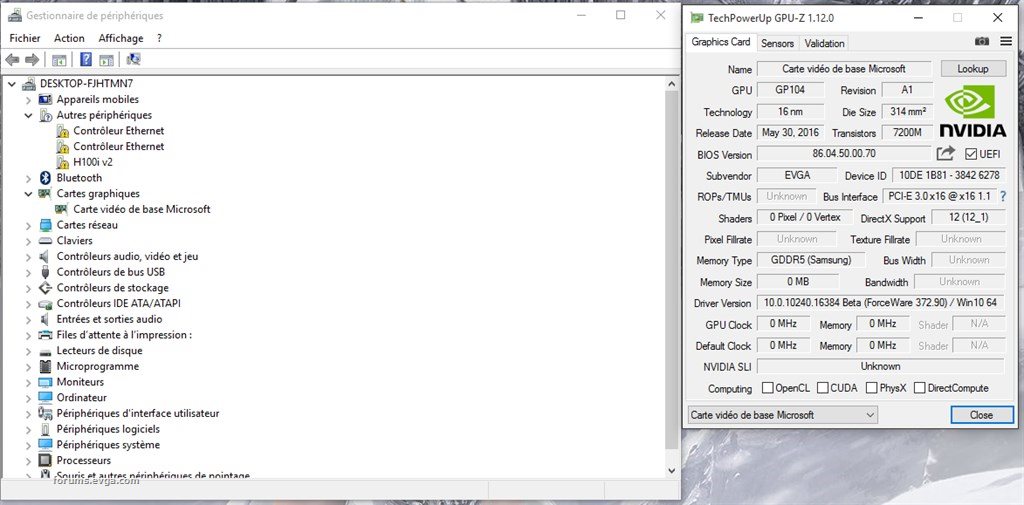Collapse the DESKTOP-FJHTMN7 root node
This screenshot has width=1024, height=505.
click(12, 84)
